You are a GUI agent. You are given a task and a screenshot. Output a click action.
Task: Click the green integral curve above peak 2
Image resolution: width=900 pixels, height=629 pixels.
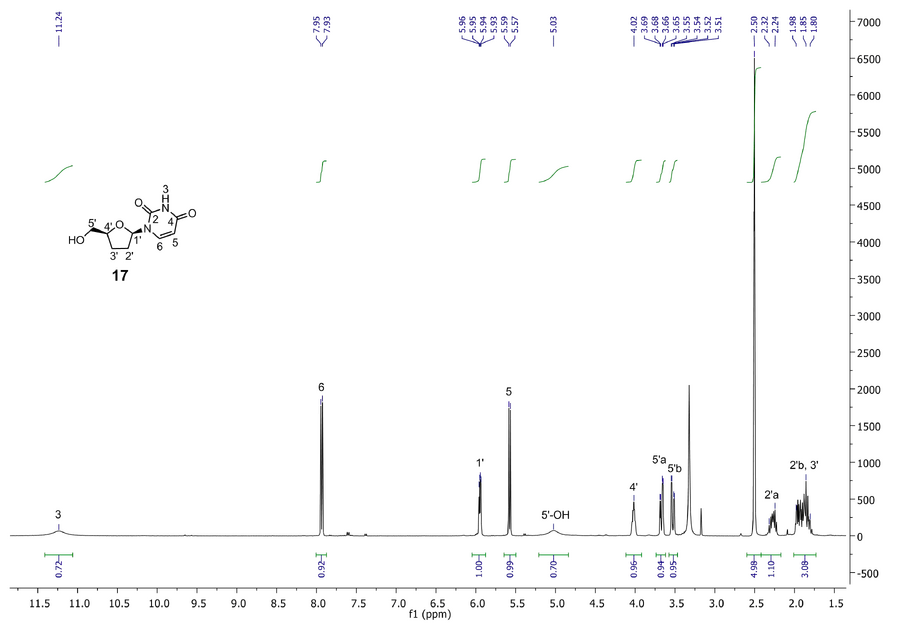point(321,172)
